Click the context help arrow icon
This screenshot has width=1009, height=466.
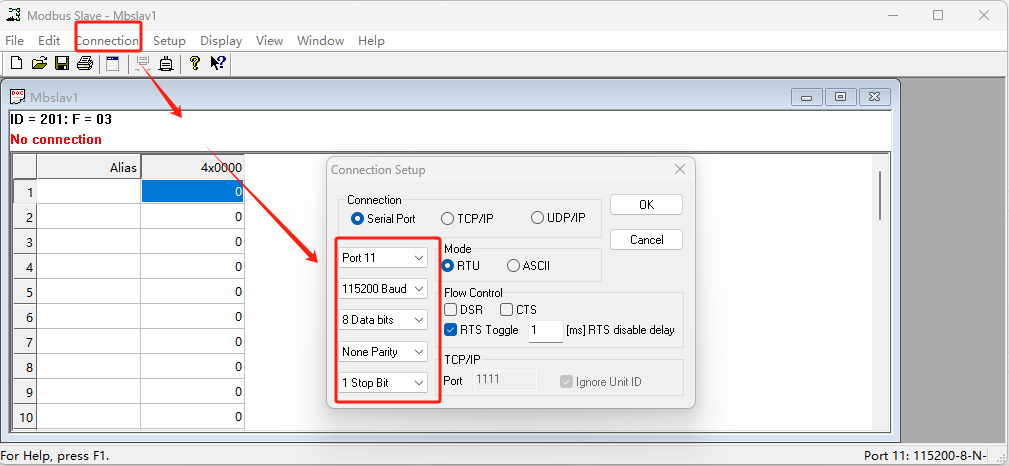click(218, 64)
